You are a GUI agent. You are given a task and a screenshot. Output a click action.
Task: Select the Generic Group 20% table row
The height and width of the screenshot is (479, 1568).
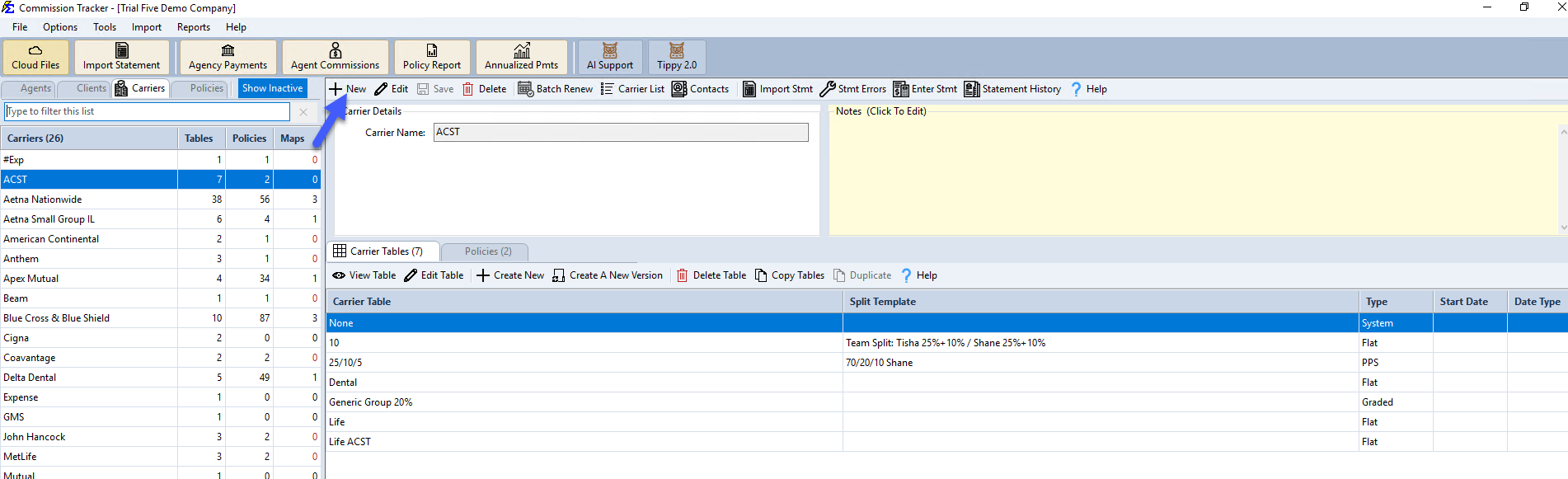tap(946, 402)
